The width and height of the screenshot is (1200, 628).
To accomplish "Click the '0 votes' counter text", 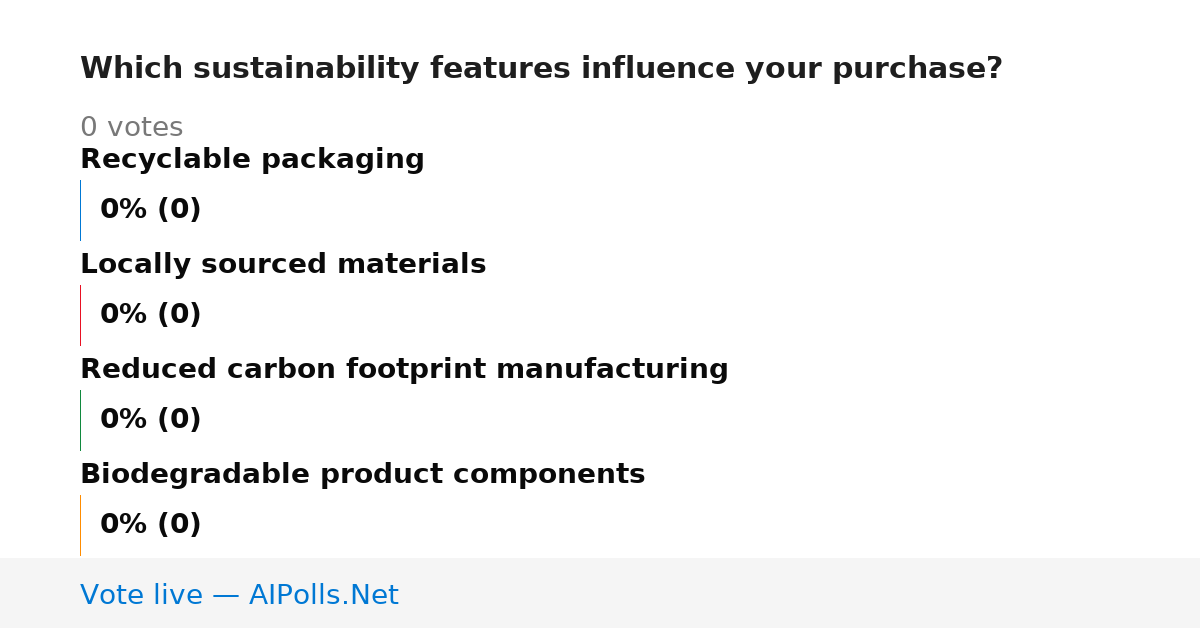I will tap(131, 128).
